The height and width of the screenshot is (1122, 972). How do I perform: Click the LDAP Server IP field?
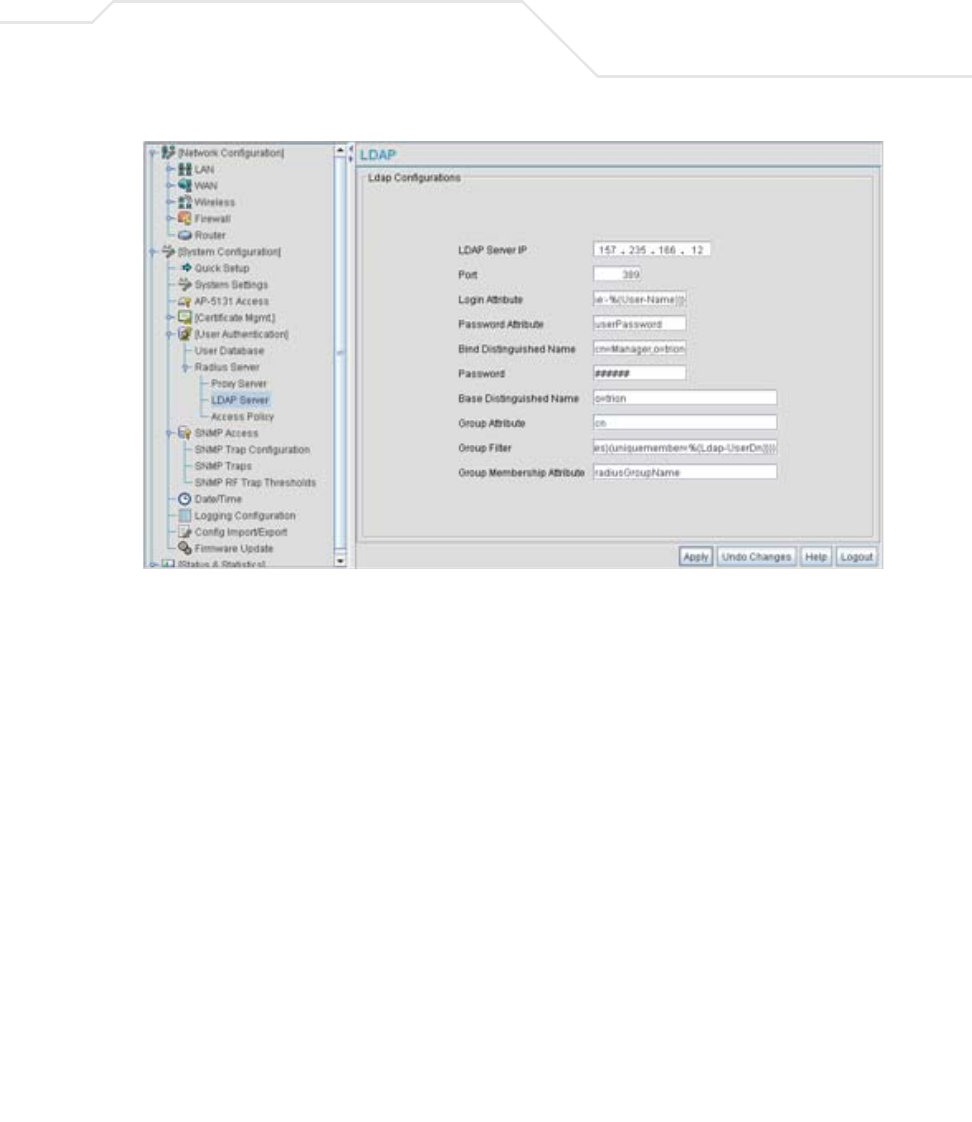point(652,250)
